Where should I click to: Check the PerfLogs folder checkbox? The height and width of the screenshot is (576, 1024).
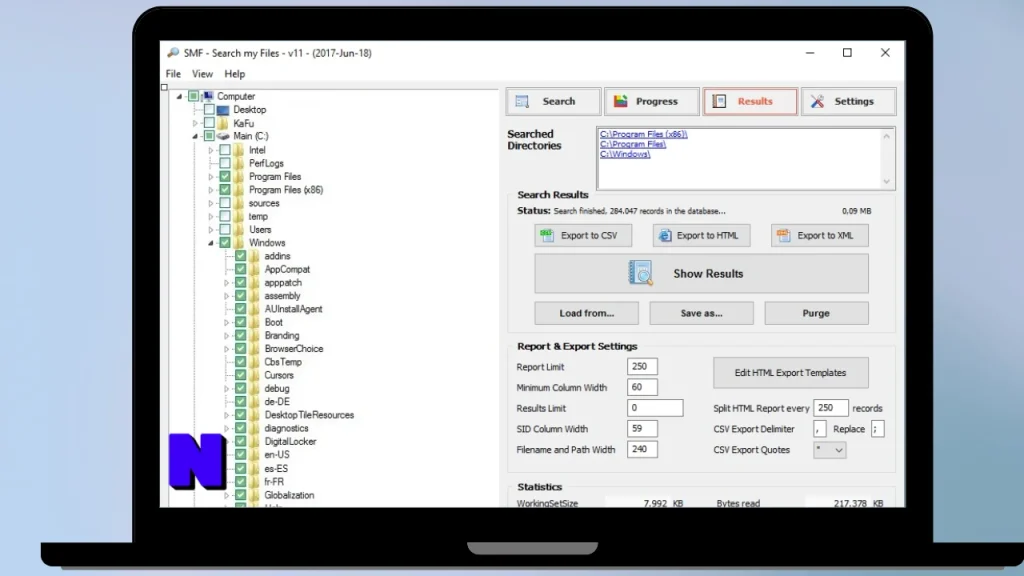(x=225, y=163)
